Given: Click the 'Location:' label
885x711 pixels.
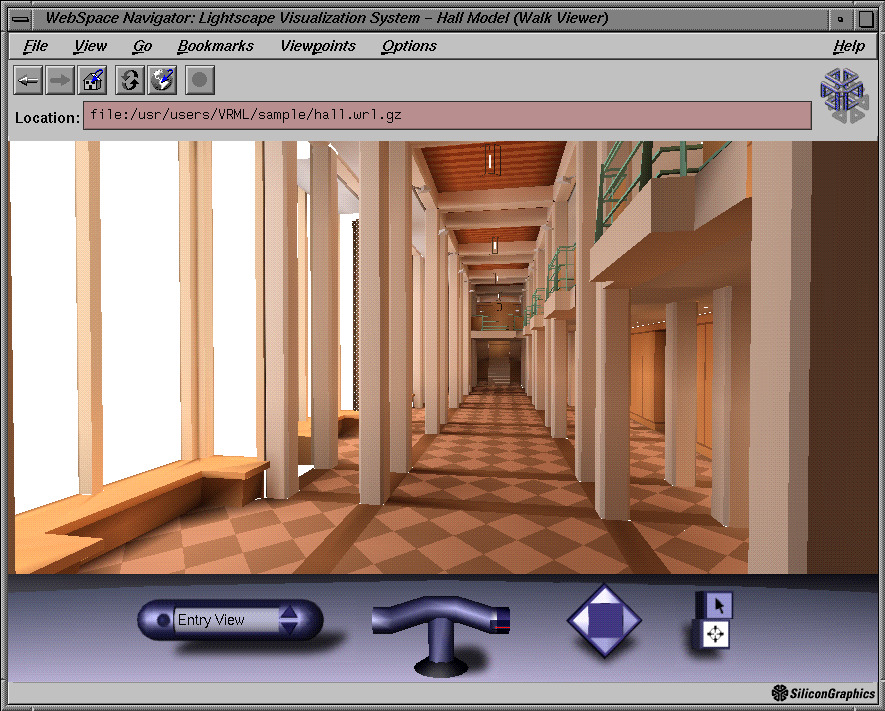Looking at the screenshot, I should tap(47, 117).
